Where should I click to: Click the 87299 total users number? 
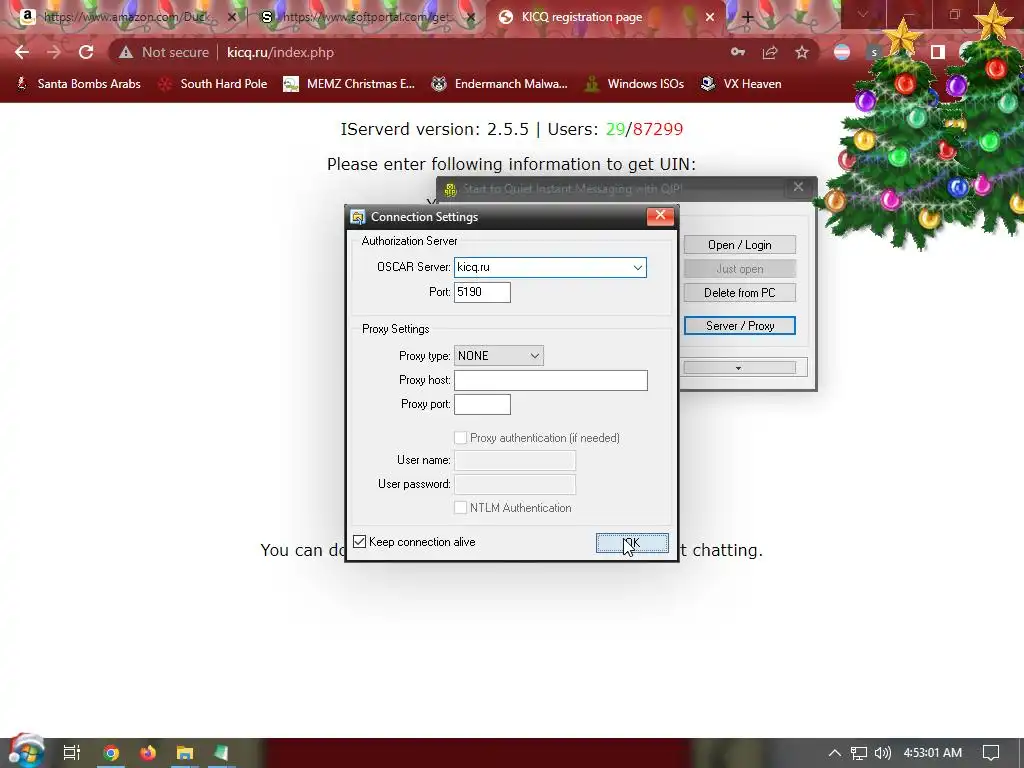coord(658,129)
